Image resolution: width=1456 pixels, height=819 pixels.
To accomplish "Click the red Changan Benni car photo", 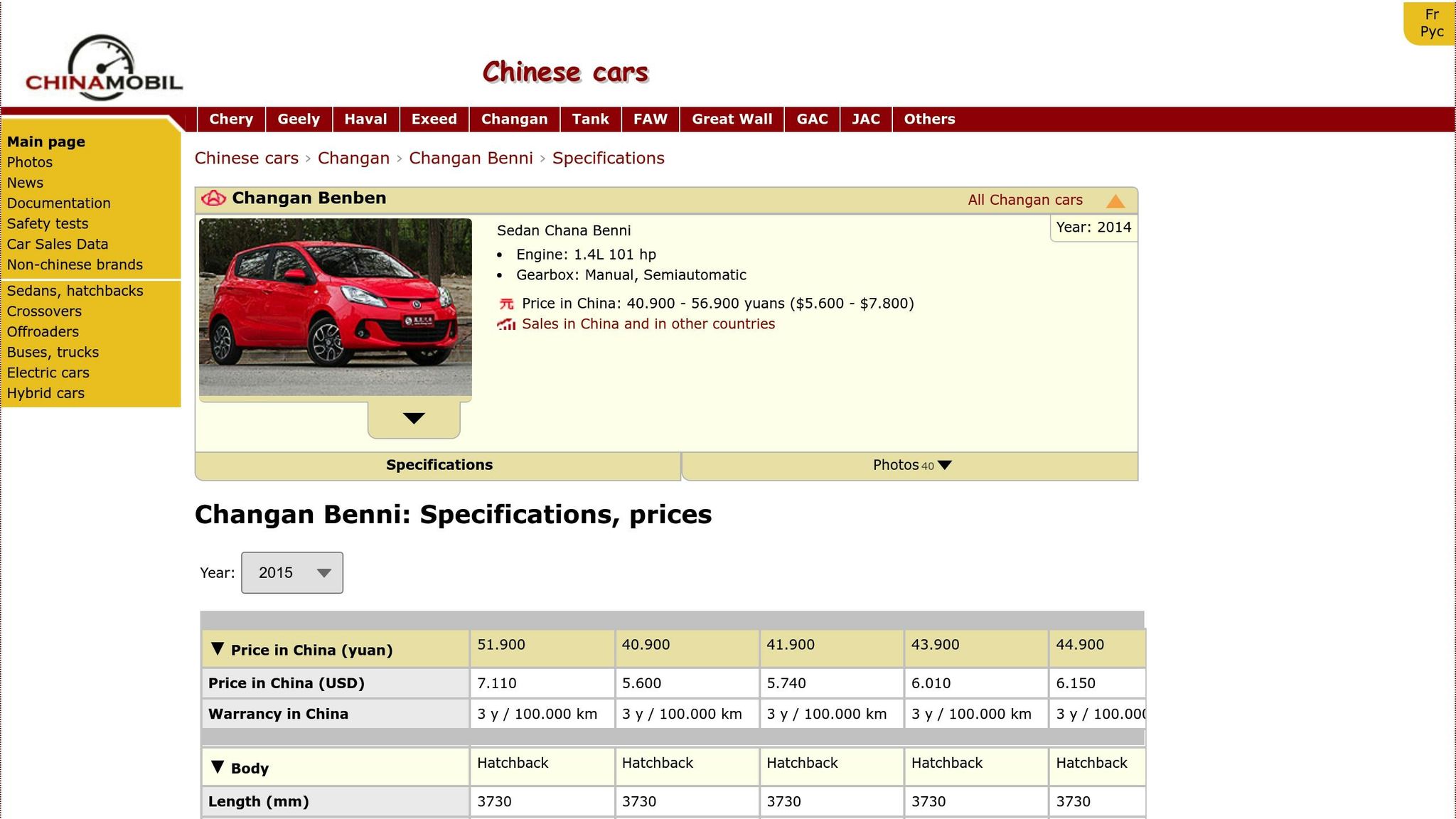I will 336,307.
